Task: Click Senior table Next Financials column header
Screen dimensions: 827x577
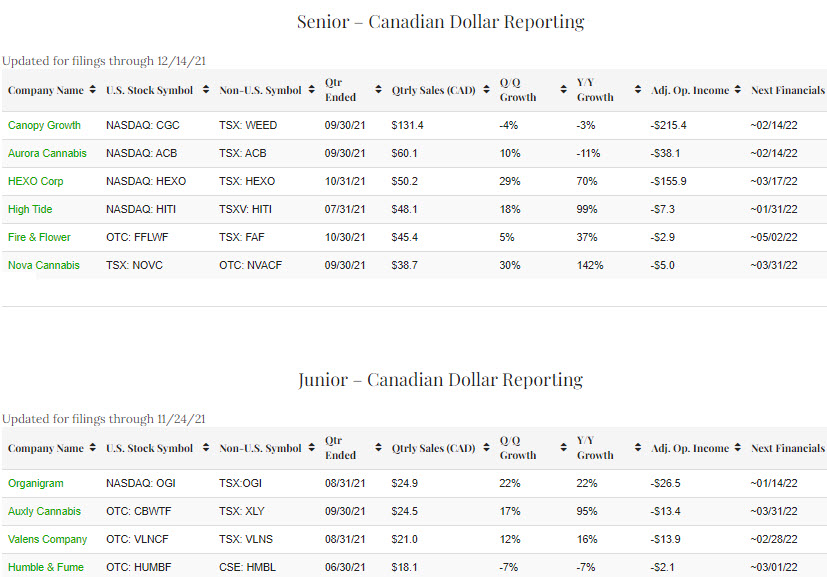Action: click(787, 90)
